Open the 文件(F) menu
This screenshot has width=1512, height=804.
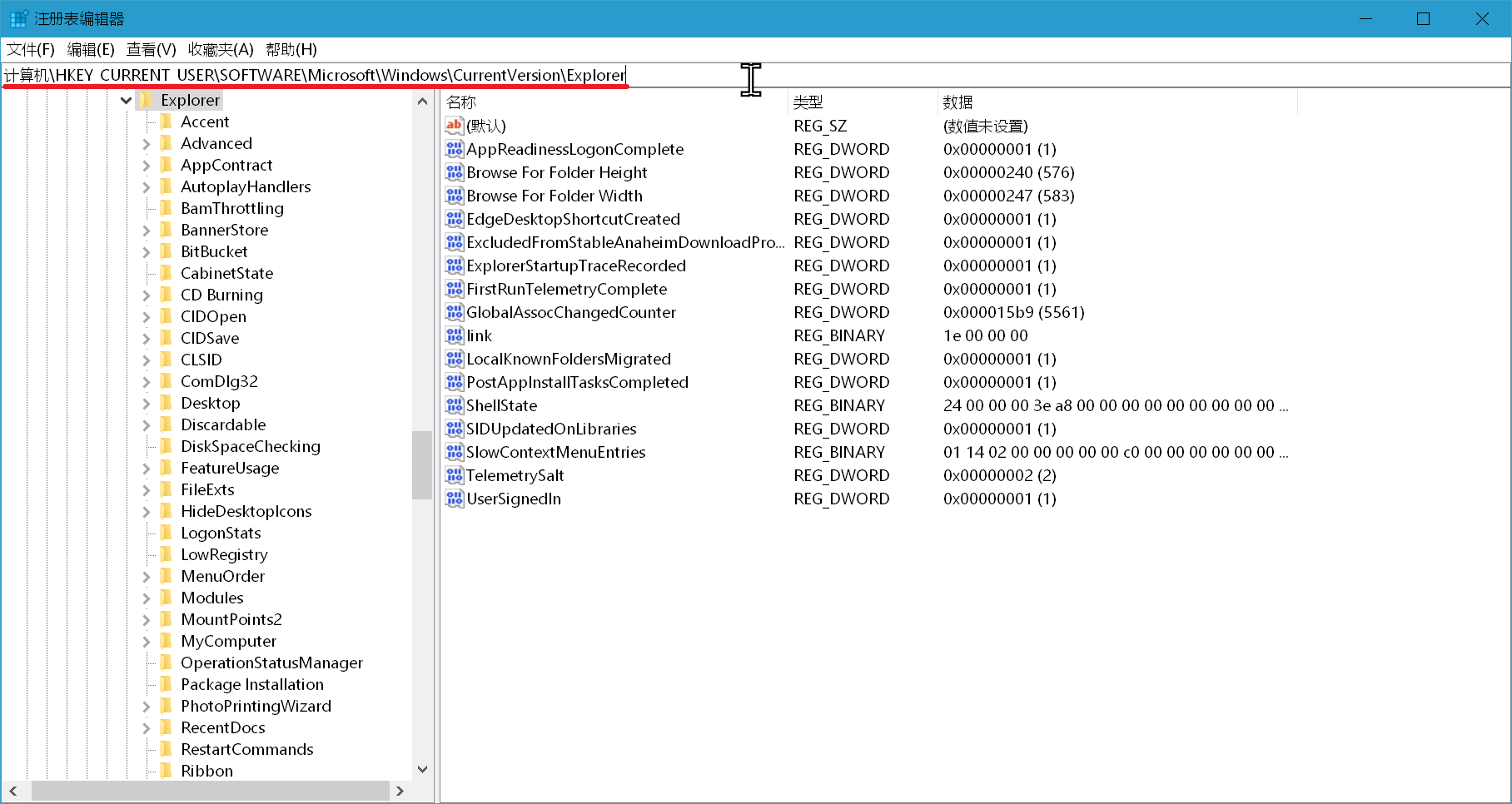(31, 50)
